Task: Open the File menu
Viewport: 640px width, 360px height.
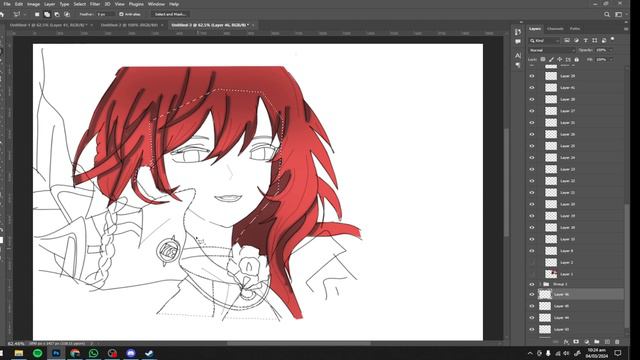Action: 7,4
